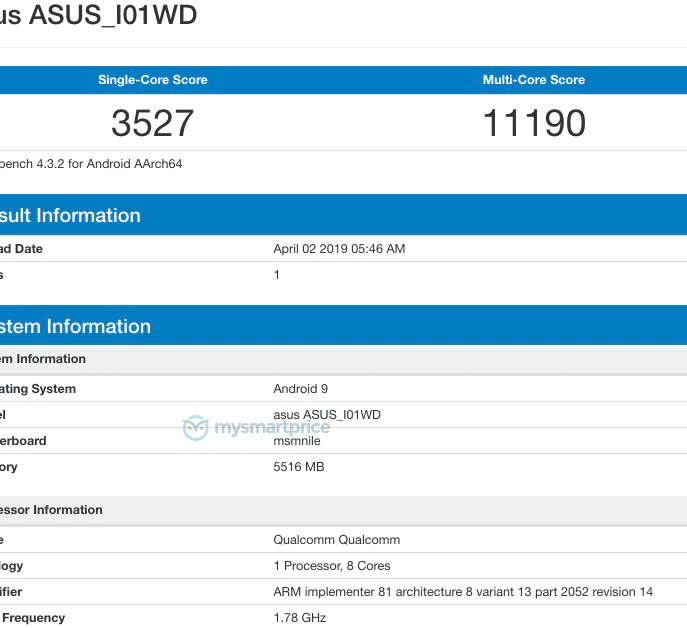This screenshot has width=687, height=628.
Task: Click the ASUS_I01WD page title heading
Action: (100, 15)
